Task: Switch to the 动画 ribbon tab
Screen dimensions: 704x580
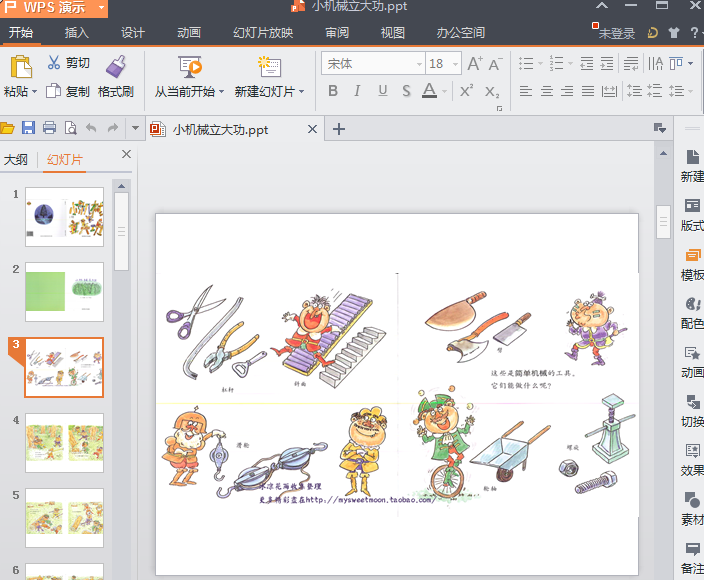Action: (x=189, y=33)
